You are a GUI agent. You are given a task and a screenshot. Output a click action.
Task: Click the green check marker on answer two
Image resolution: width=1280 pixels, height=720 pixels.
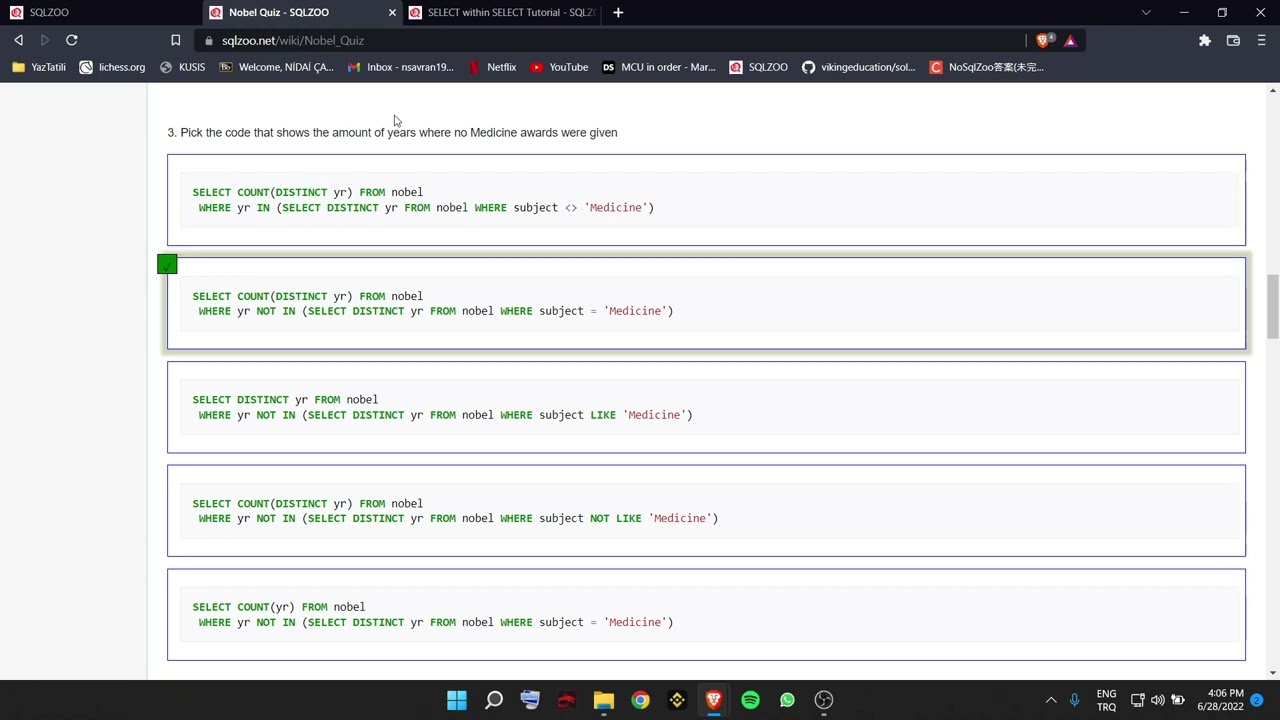[167, 264]
